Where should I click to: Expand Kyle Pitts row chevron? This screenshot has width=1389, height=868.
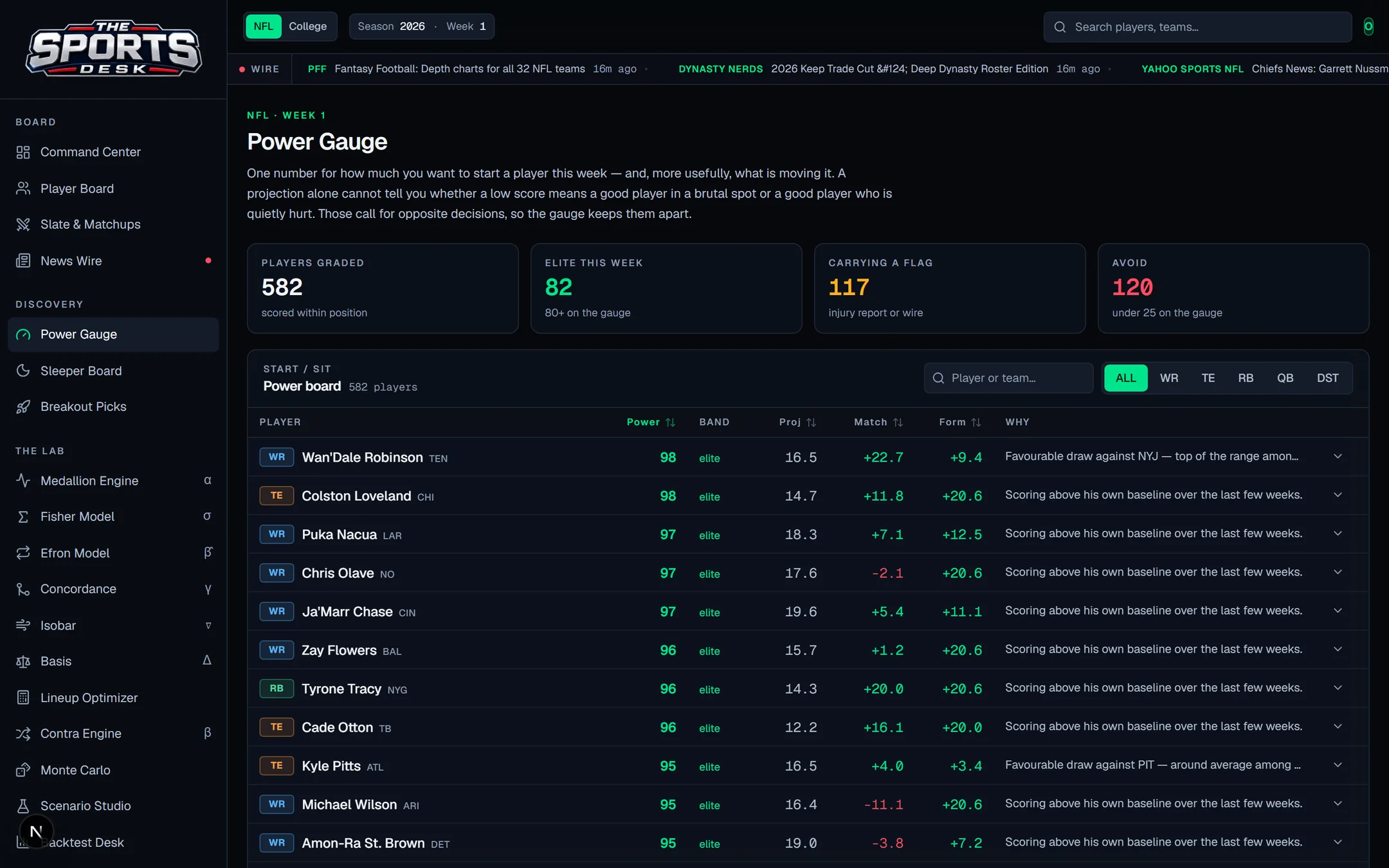pos(1338,765)
